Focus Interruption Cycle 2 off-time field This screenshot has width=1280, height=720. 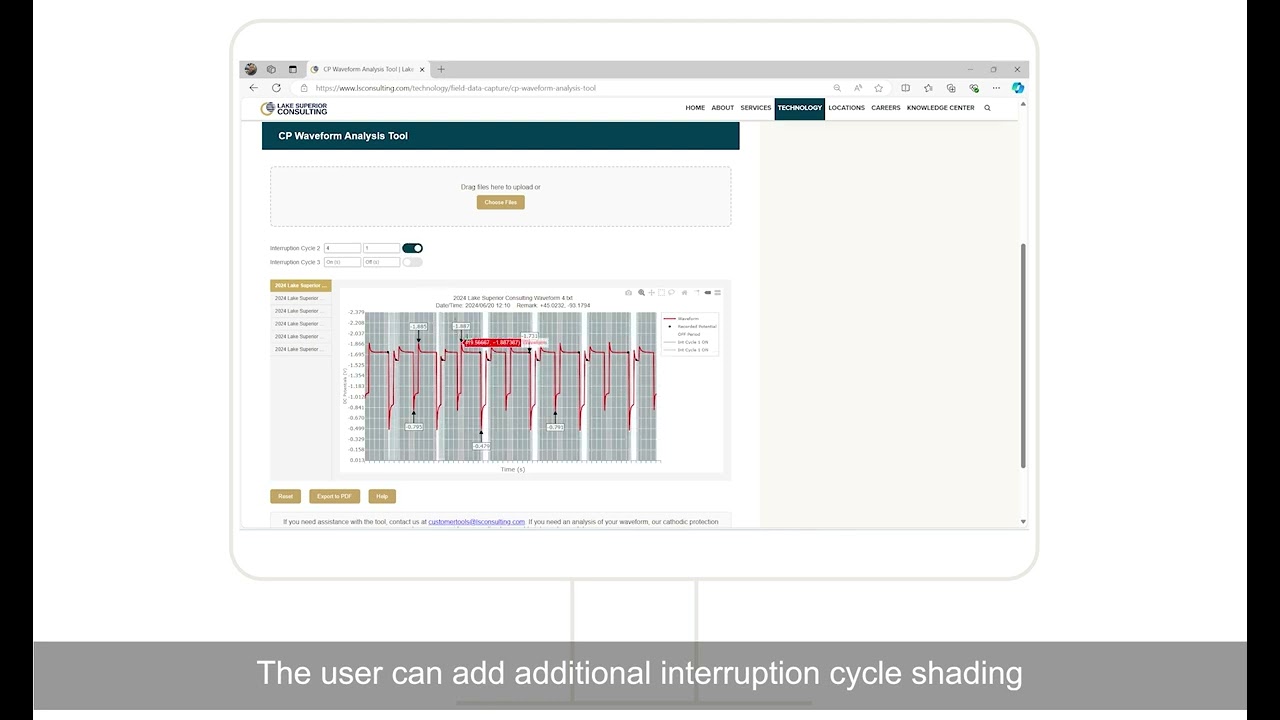381,248
